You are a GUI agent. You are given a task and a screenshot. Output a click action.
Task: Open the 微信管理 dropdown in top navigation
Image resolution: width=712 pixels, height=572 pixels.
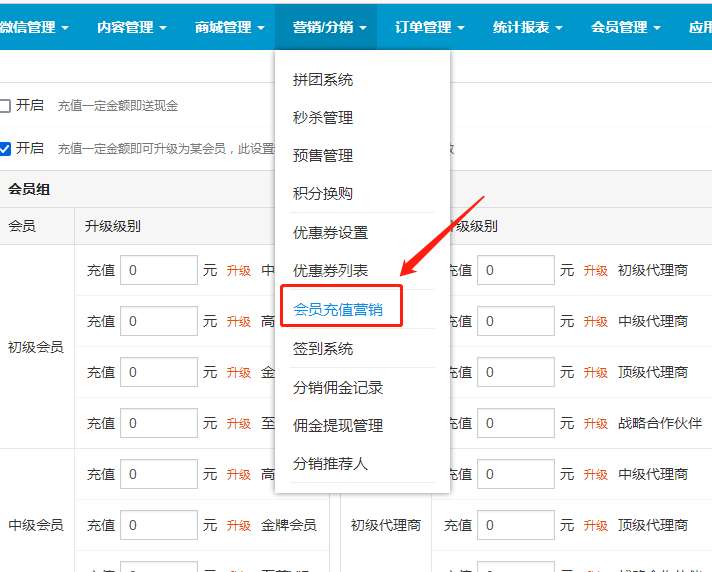point(33,27)
